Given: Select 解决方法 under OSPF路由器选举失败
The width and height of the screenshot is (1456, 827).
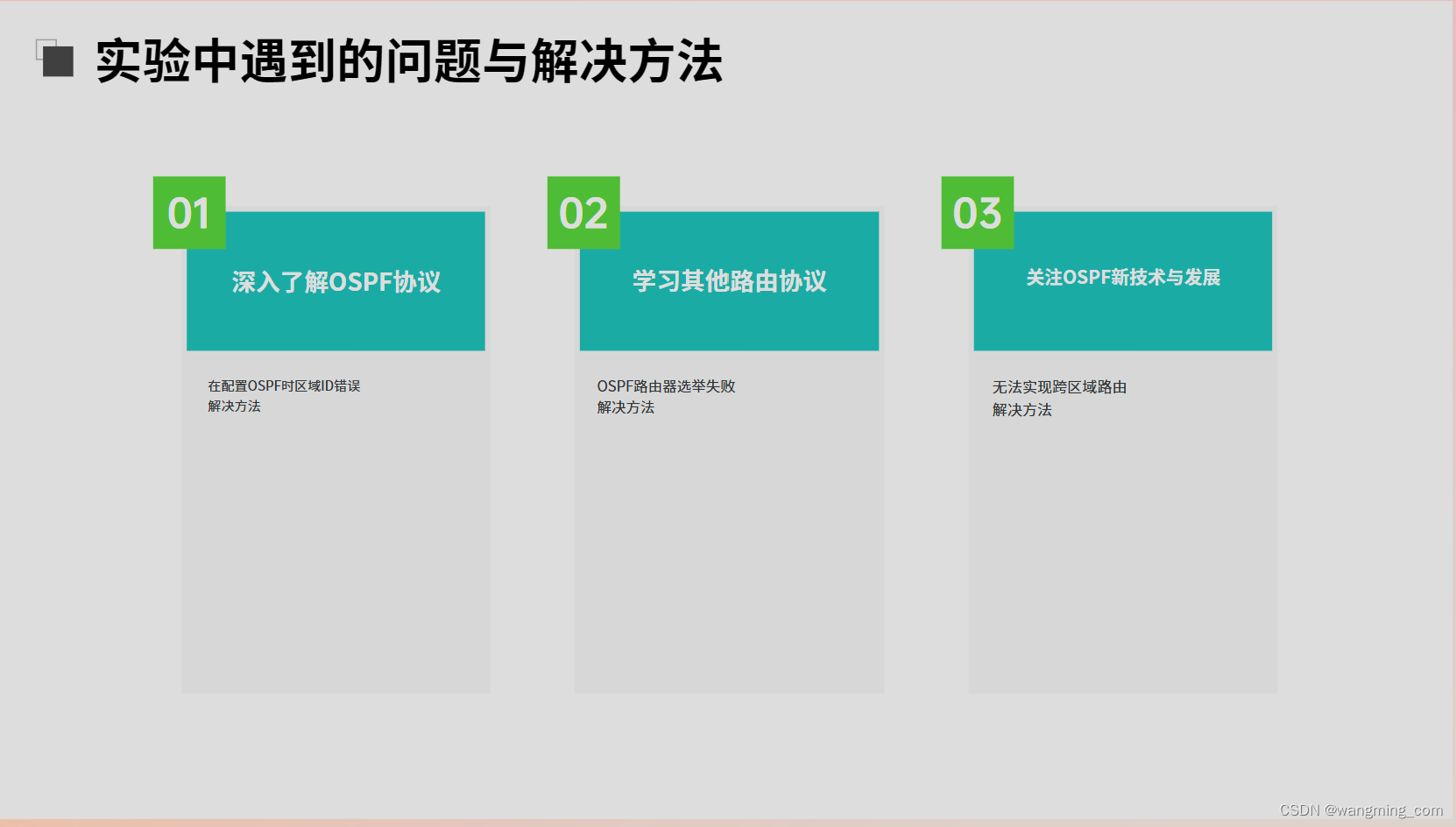Looking at the screenshot, I should pos(626,407).
